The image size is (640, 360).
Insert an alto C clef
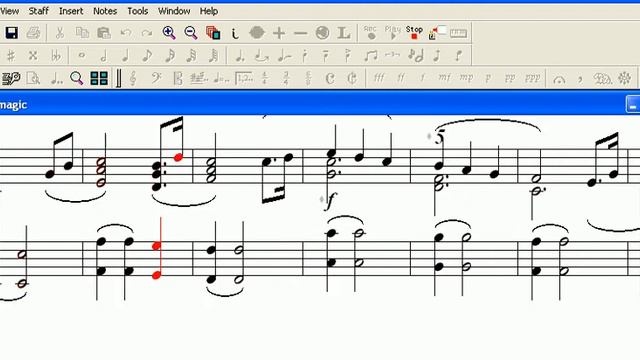pyautogui.click(x=178, y=78)
